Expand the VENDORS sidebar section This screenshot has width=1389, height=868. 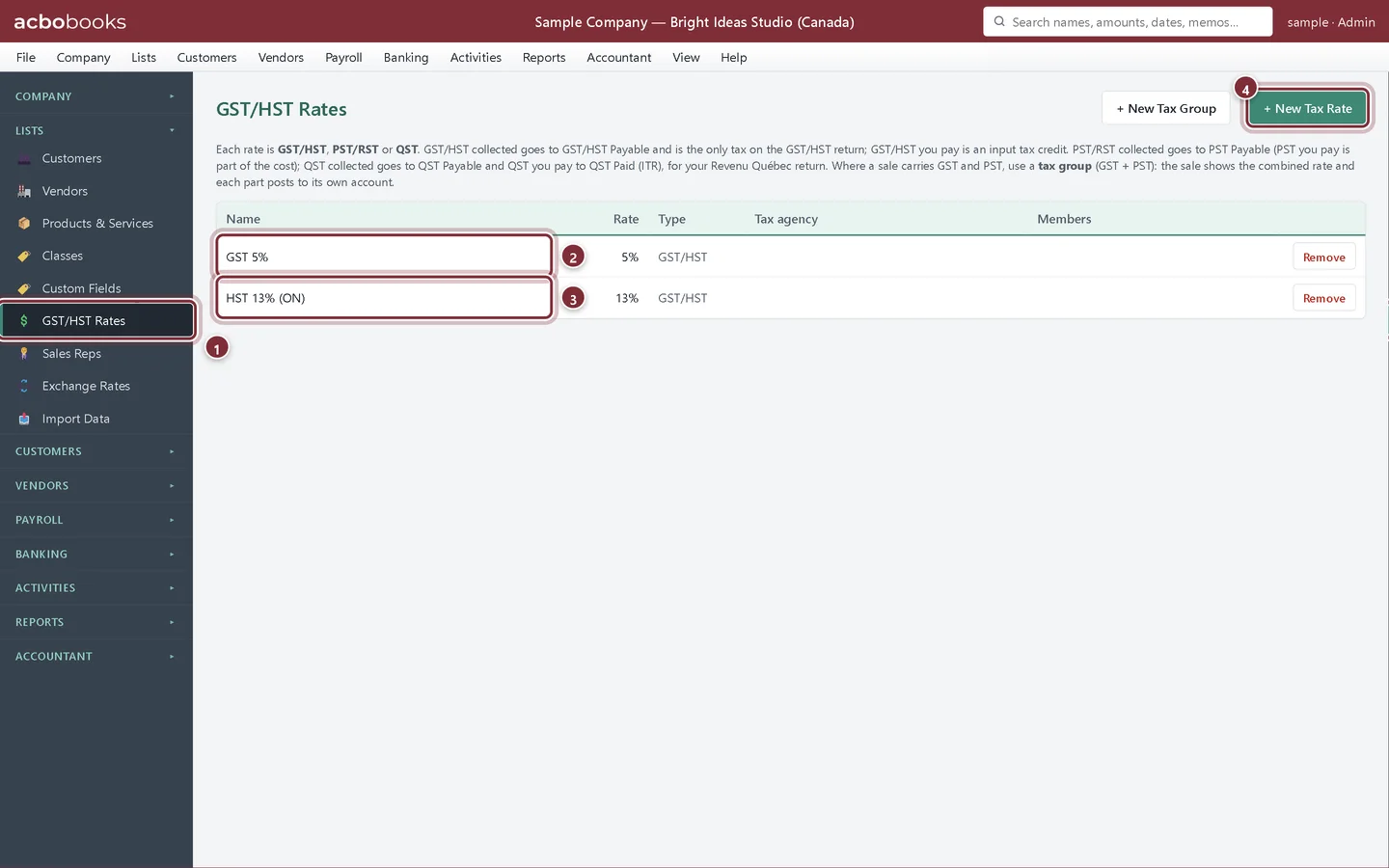[x=96, y=485]
